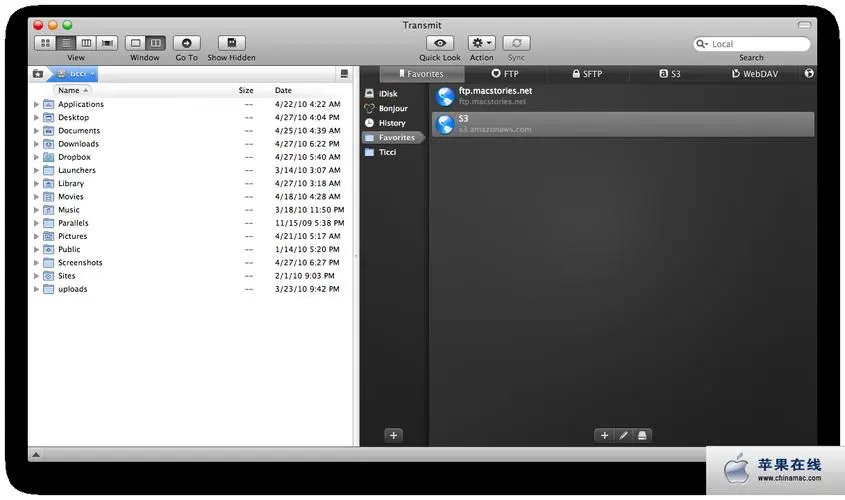Click the disk icon beside pencil
Screen dimensions: 845x500
click(x=642, y=435)
